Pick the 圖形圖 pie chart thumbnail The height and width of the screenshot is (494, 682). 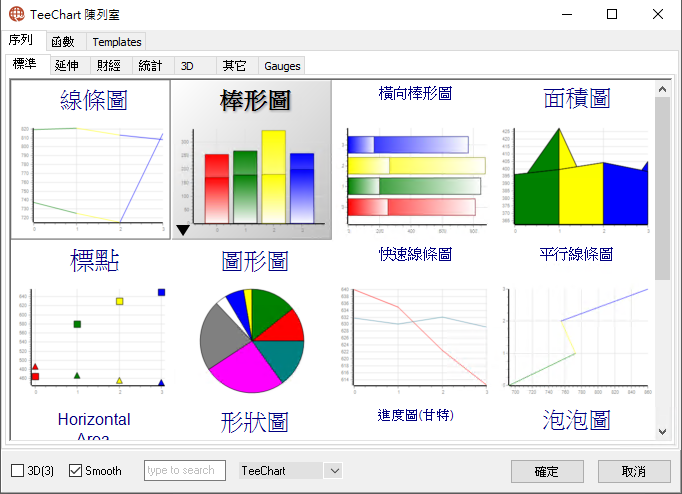(x=252, y=320)
